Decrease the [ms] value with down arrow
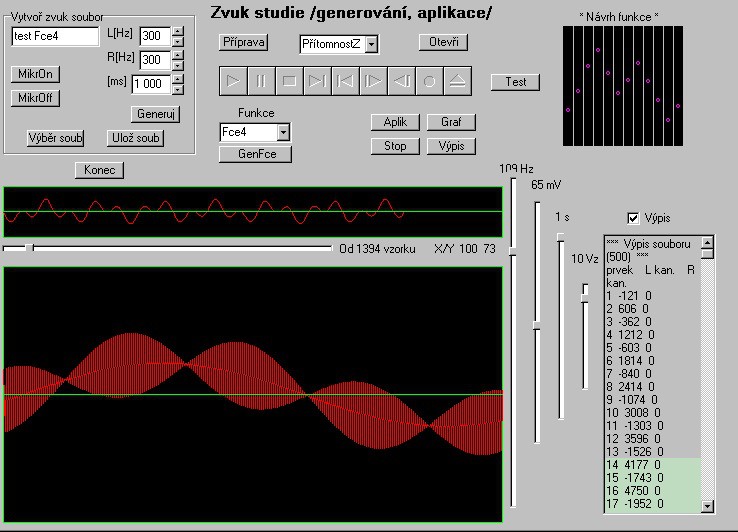The height and width of the screenshot is (532, 738). tap(178, 89)
